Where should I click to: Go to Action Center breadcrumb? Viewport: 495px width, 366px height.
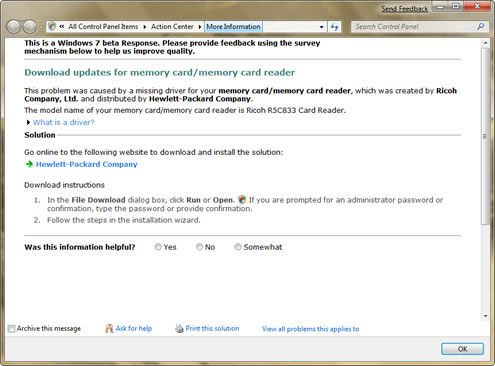172,26
